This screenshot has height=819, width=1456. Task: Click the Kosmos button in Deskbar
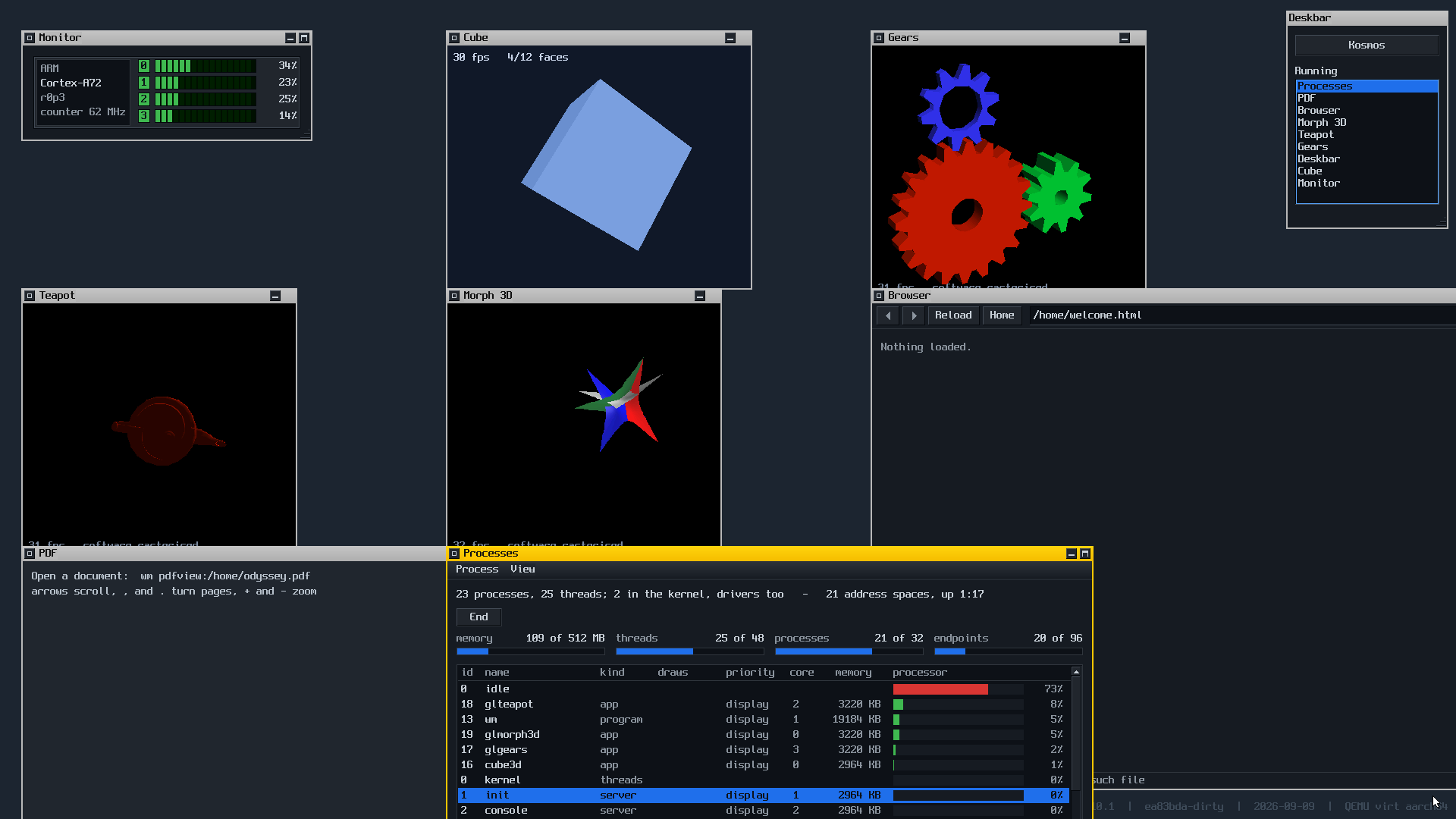(x=1367, y=45)
